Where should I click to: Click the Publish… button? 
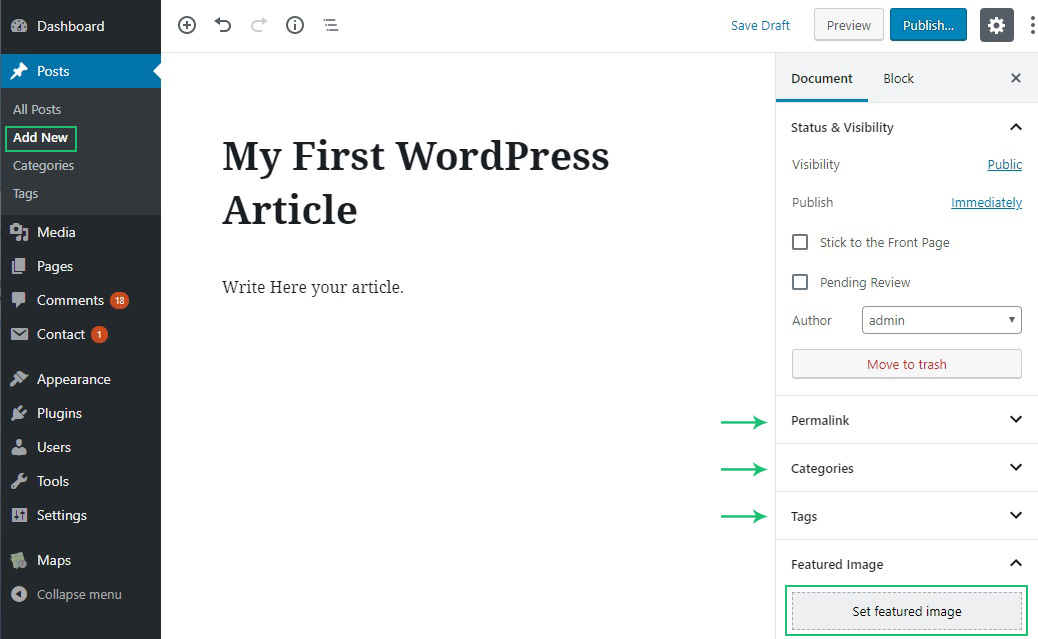pos(928,25)
